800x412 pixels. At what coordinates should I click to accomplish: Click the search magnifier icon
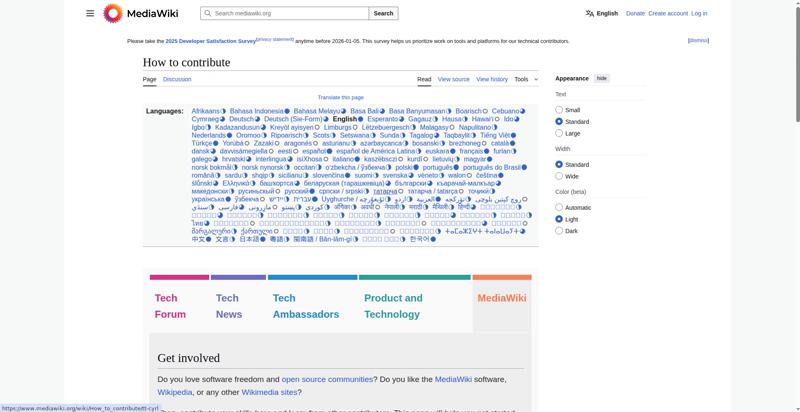point(207,13)
